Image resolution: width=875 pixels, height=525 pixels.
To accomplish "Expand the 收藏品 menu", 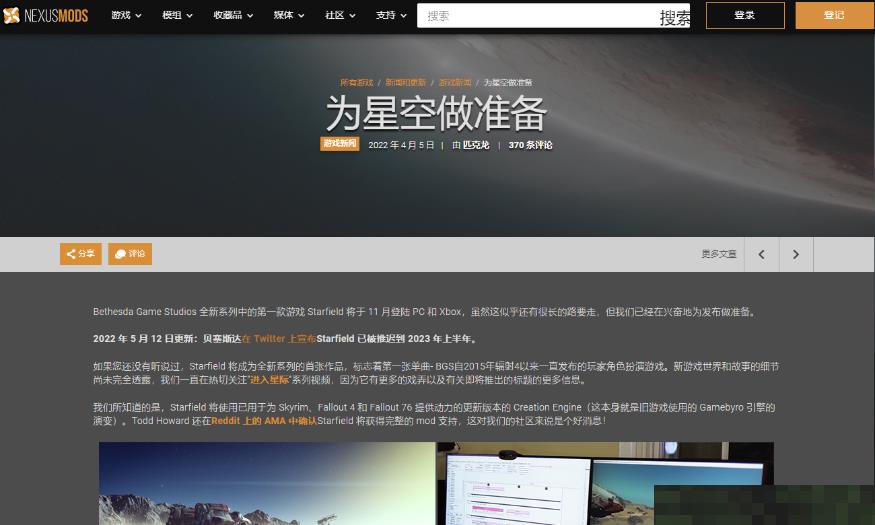I will (x=233, y=16).
